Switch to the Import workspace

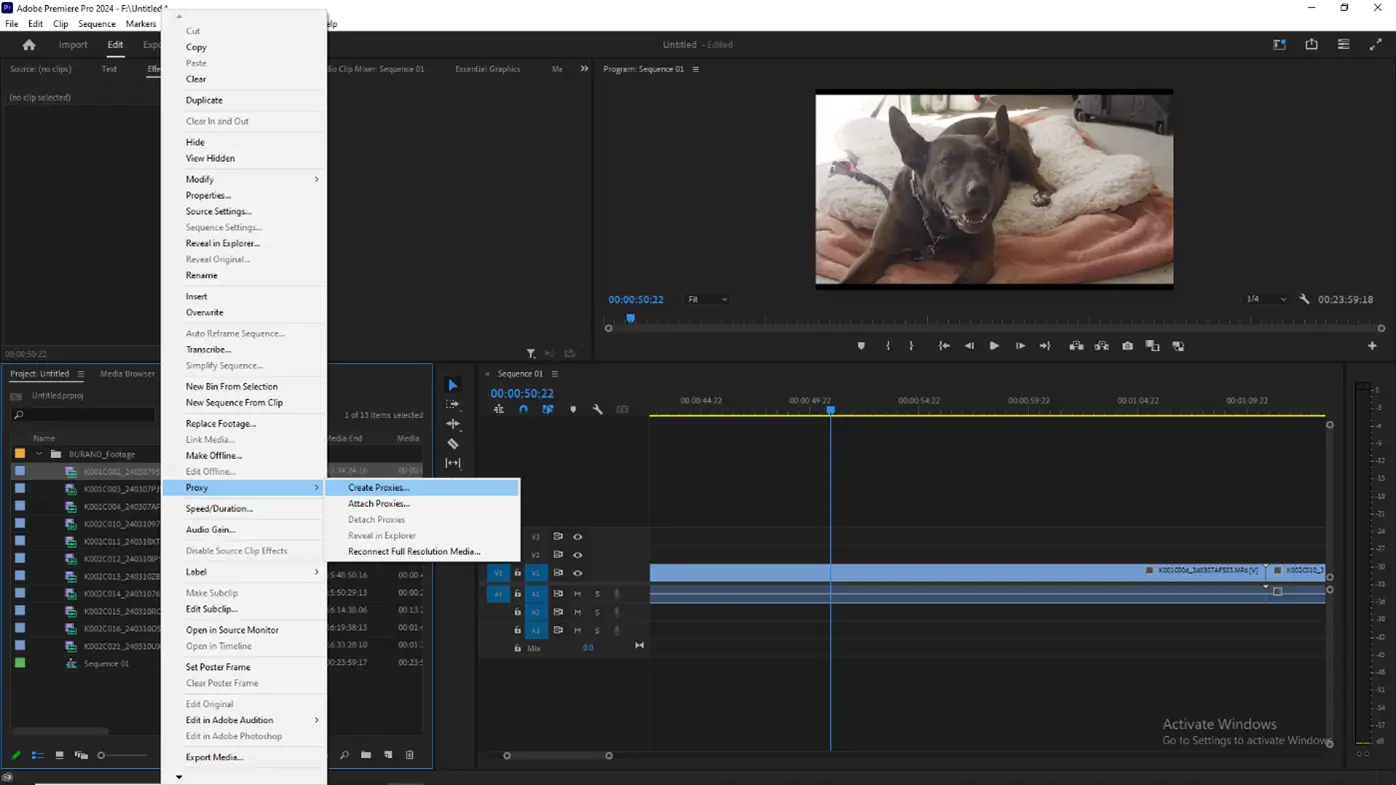click(x=73, y=45)
